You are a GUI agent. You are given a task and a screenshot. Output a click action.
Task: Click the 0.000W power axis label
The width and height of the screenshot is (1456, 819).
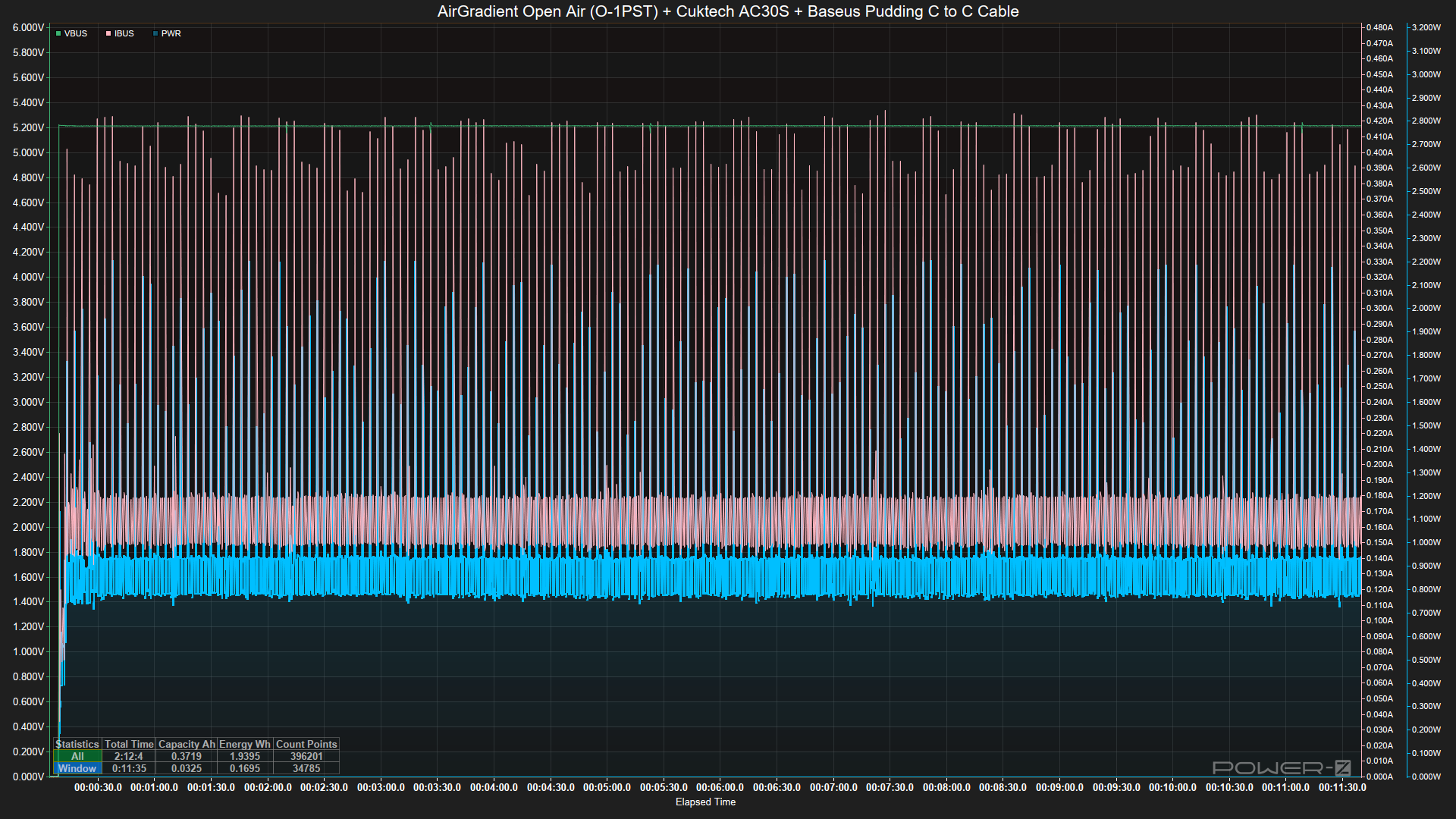click(1426, 777)
